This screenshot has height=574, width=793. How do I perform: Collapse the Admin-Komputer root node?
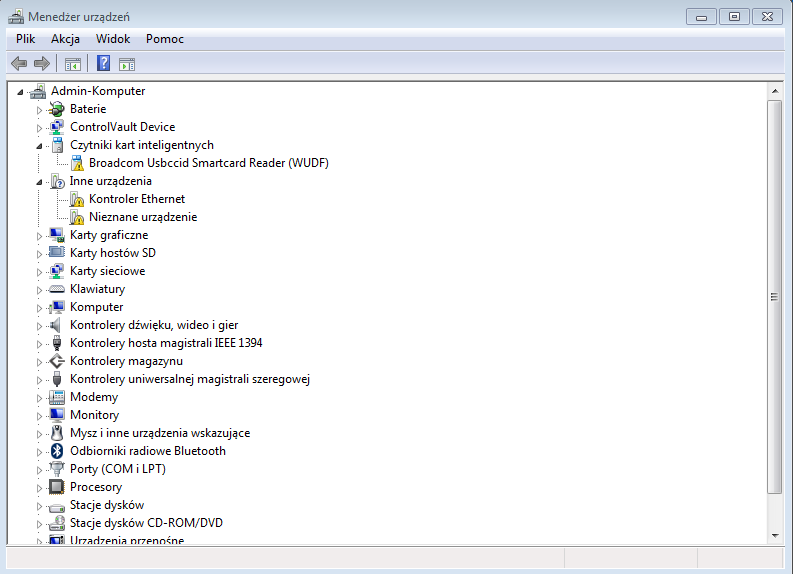(20, 92)
